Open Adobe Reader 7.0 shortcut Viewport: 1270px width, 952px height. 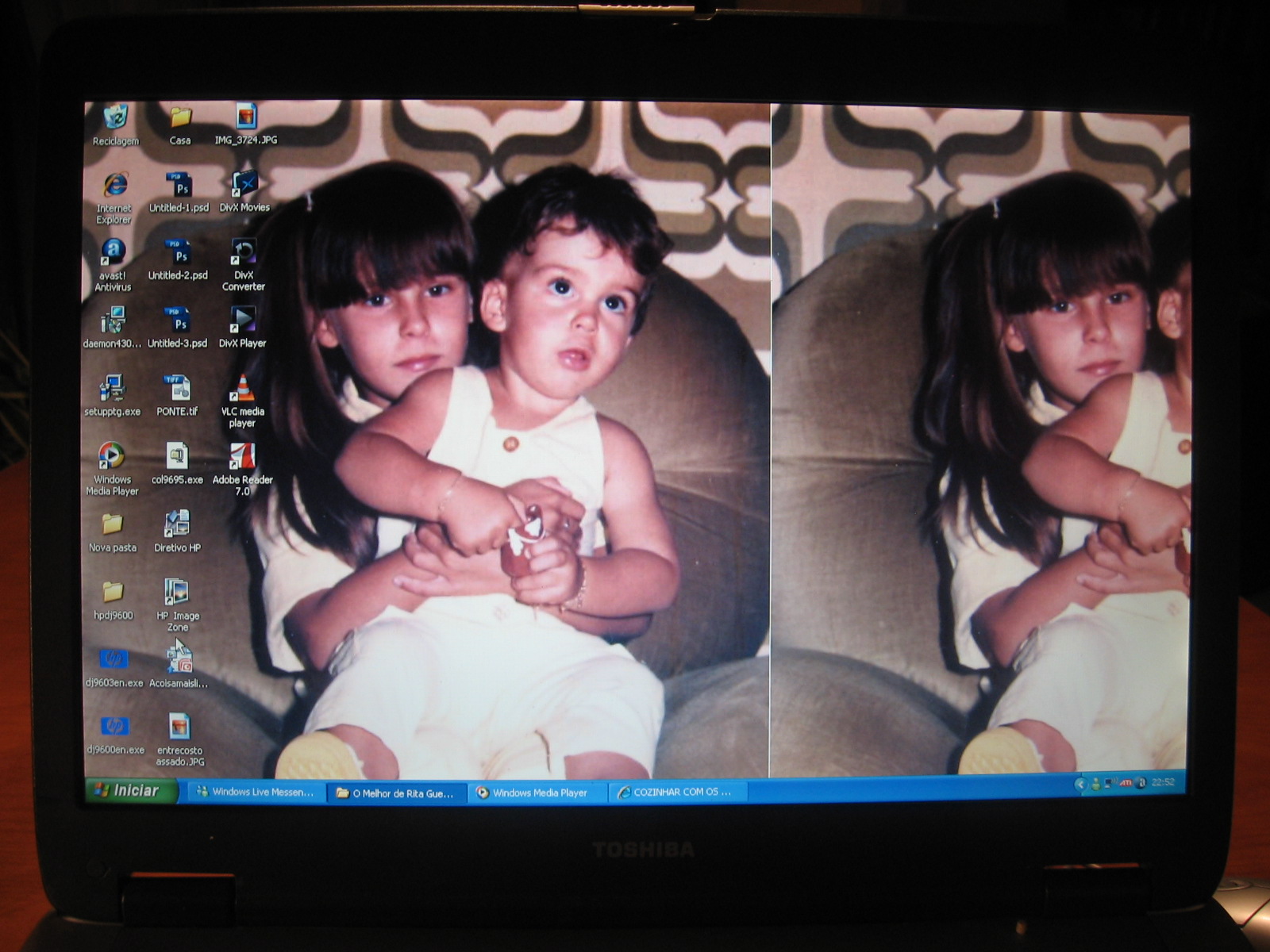(242, 470)
